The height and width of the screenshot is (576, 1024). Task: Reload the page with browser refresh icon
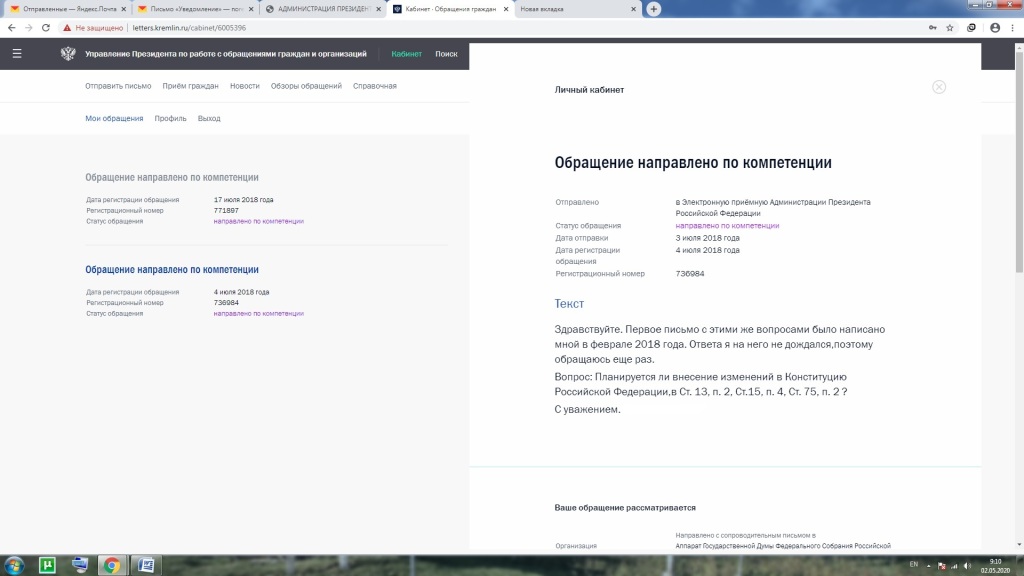pyautogui.click(x=46, y=28)
